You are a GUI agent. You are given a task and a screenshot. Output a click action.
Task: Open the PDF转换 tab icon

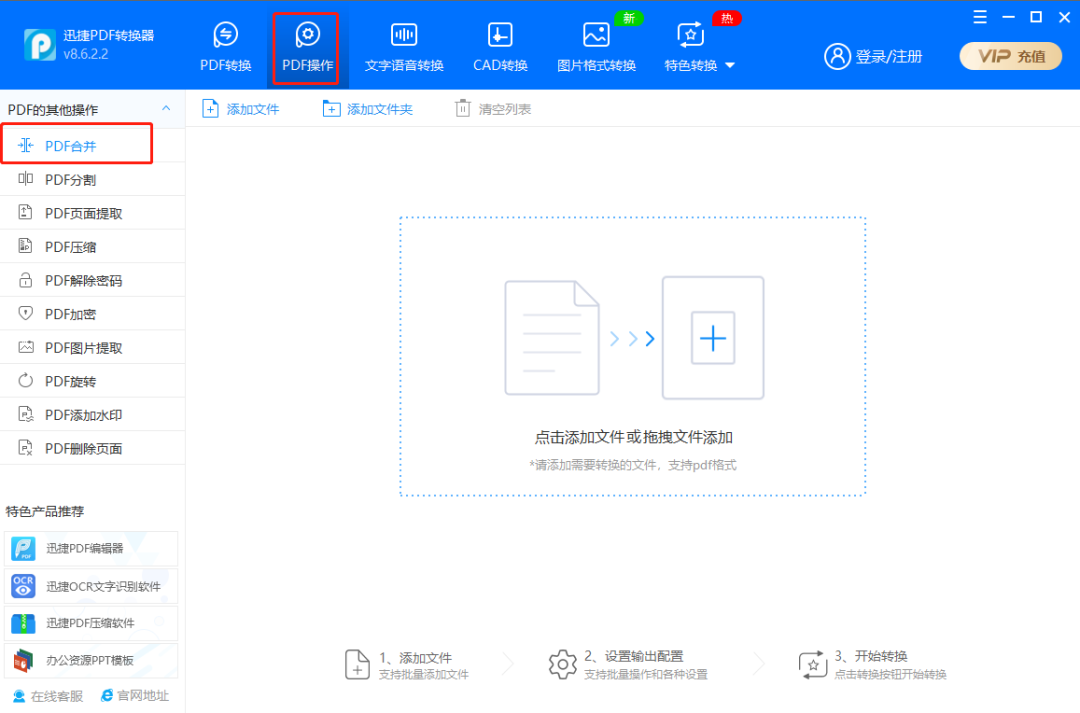tap(226, 34)
